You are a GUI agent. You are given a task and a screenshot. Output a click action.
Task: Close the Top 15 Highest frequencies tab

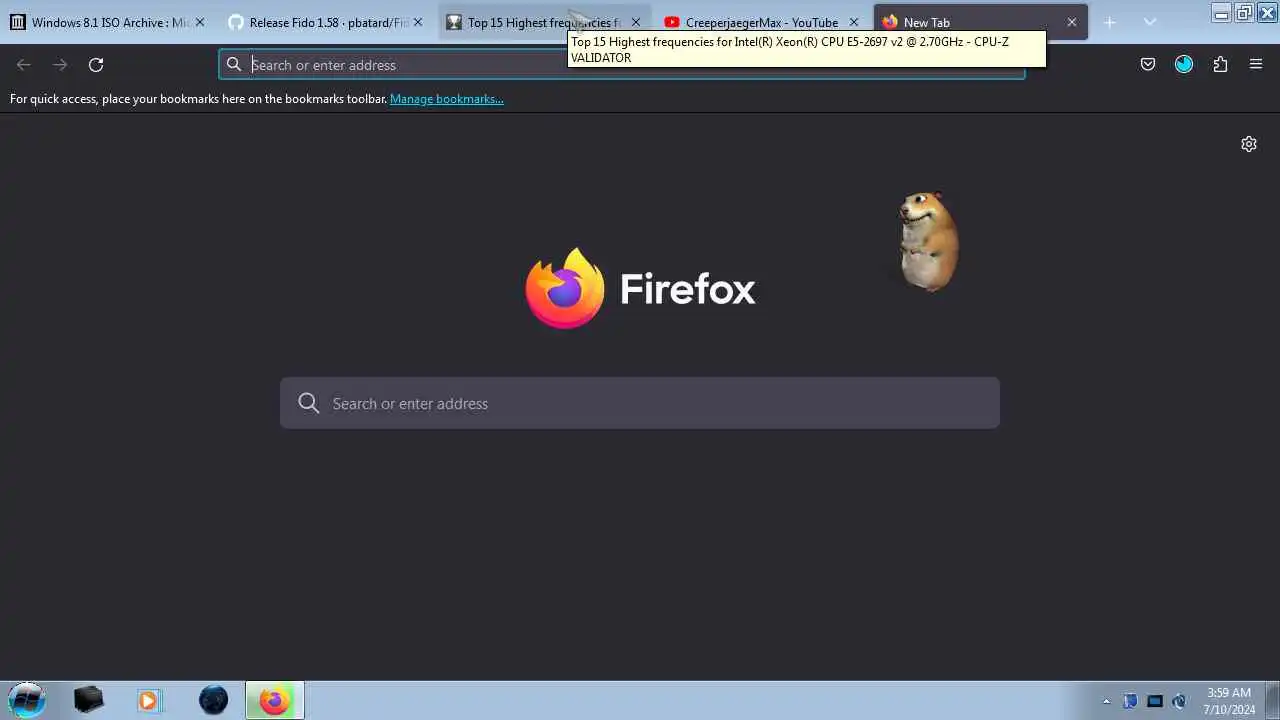(635, 22)
